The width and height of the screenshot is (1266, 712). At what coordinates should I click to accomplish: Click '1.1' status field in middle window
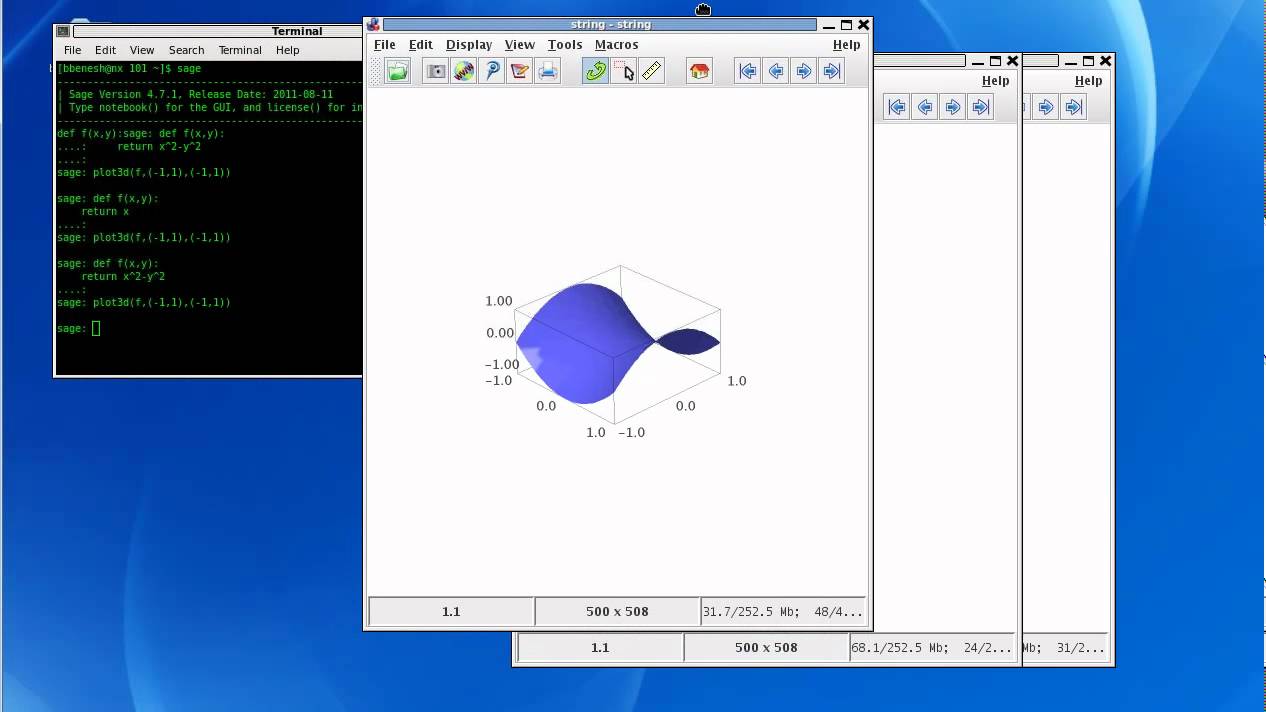600,647
